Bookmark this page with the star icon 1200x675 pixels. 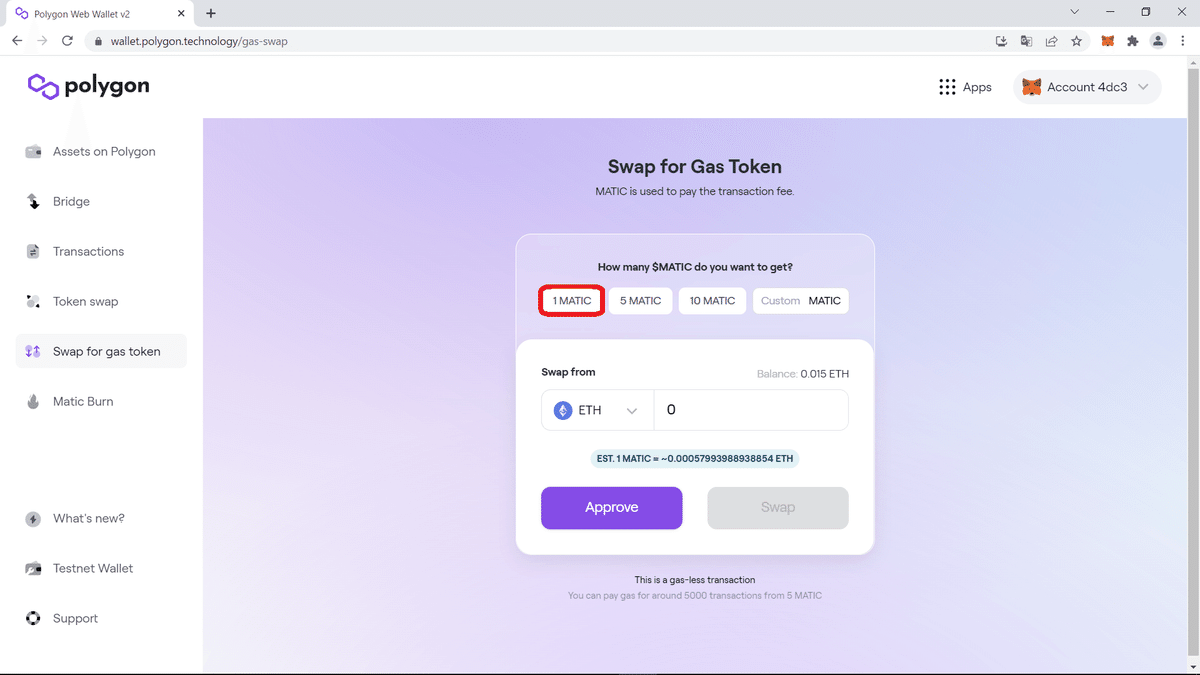tap(1077, 41)
